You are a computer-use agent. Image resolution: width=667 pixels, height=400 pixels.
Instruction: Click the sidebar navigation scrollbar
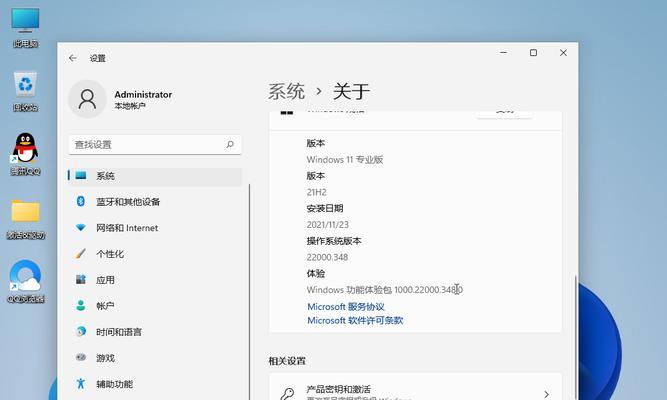tap(249, 291)
